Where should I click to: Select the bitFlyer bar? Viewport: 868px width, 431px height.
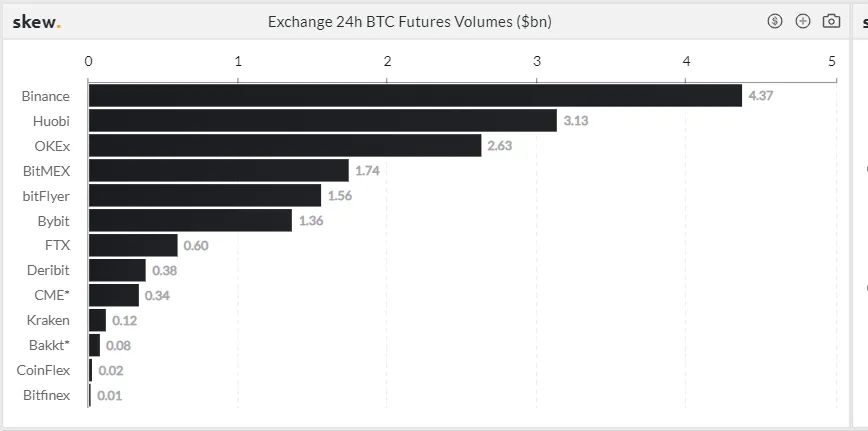coord(205,196)
